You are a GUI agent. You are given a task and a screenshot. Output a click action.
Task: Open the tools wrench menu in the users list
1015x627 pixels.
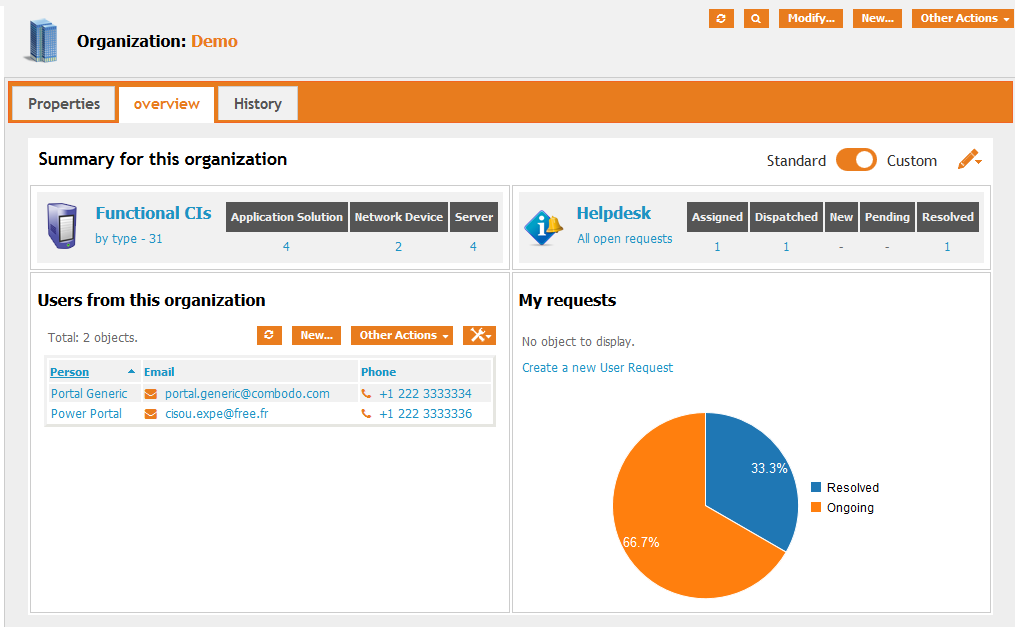point(479,335)
